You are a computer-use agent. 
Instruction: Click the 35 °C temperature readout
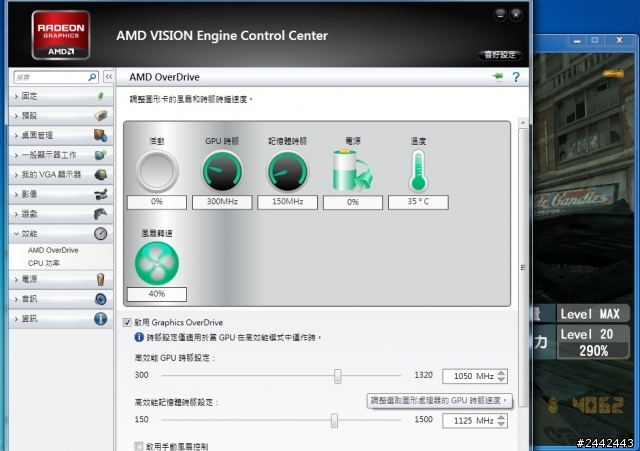[418, 202]
